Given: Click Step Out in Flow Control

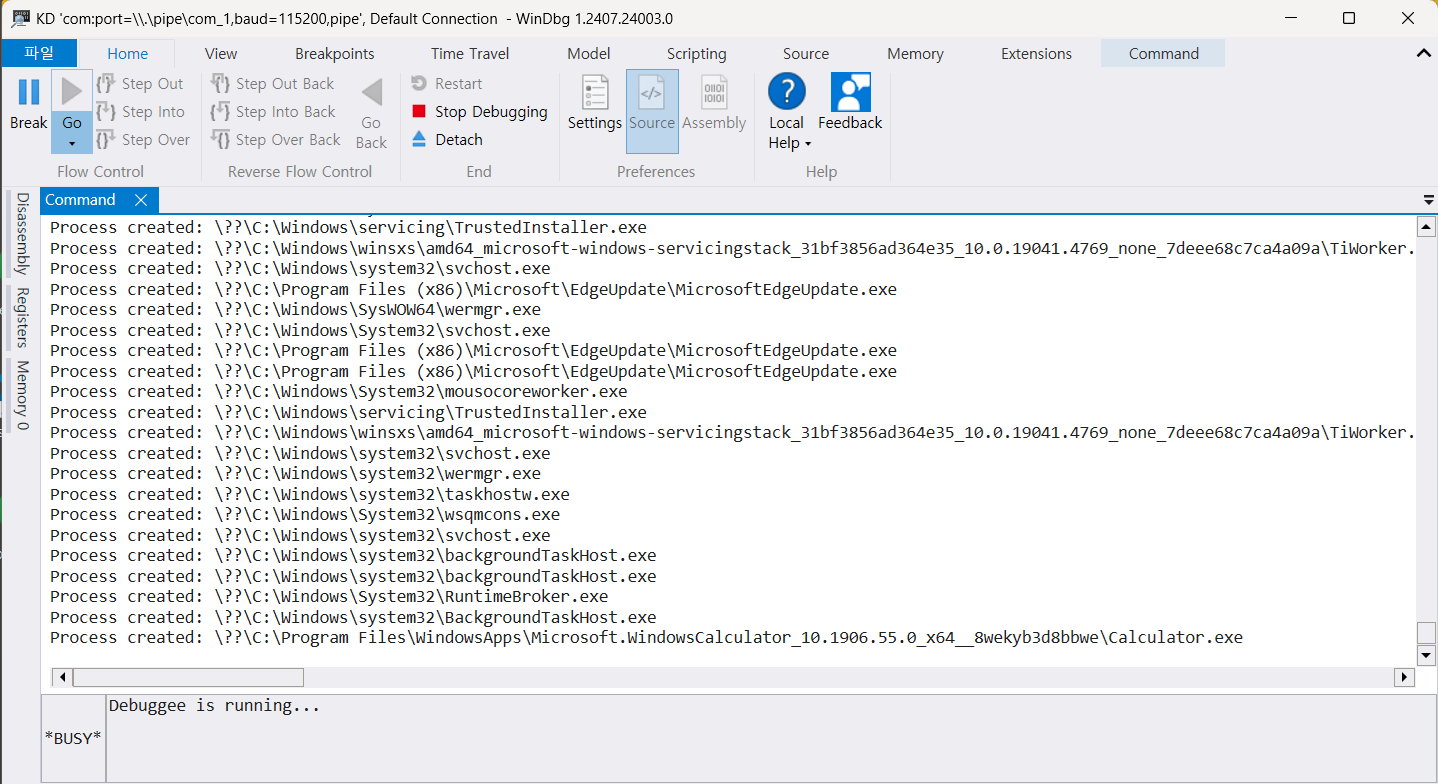Looking at the screenshot, I should 141,84.
